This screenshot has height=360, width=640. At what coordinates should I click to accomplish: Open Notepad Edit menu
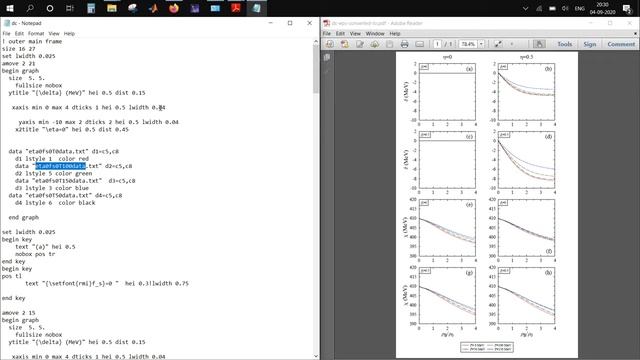19,33
